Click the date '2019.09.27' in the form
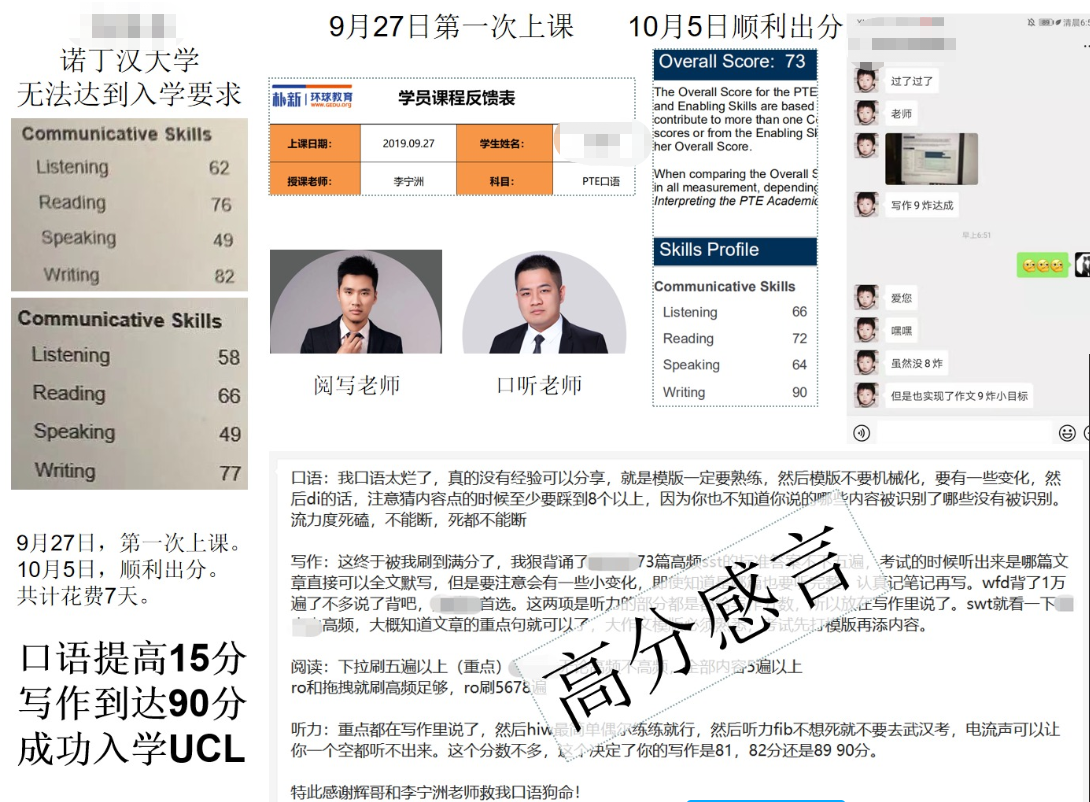The width and height of the screenshot is (1090, 802). [408, 144]
